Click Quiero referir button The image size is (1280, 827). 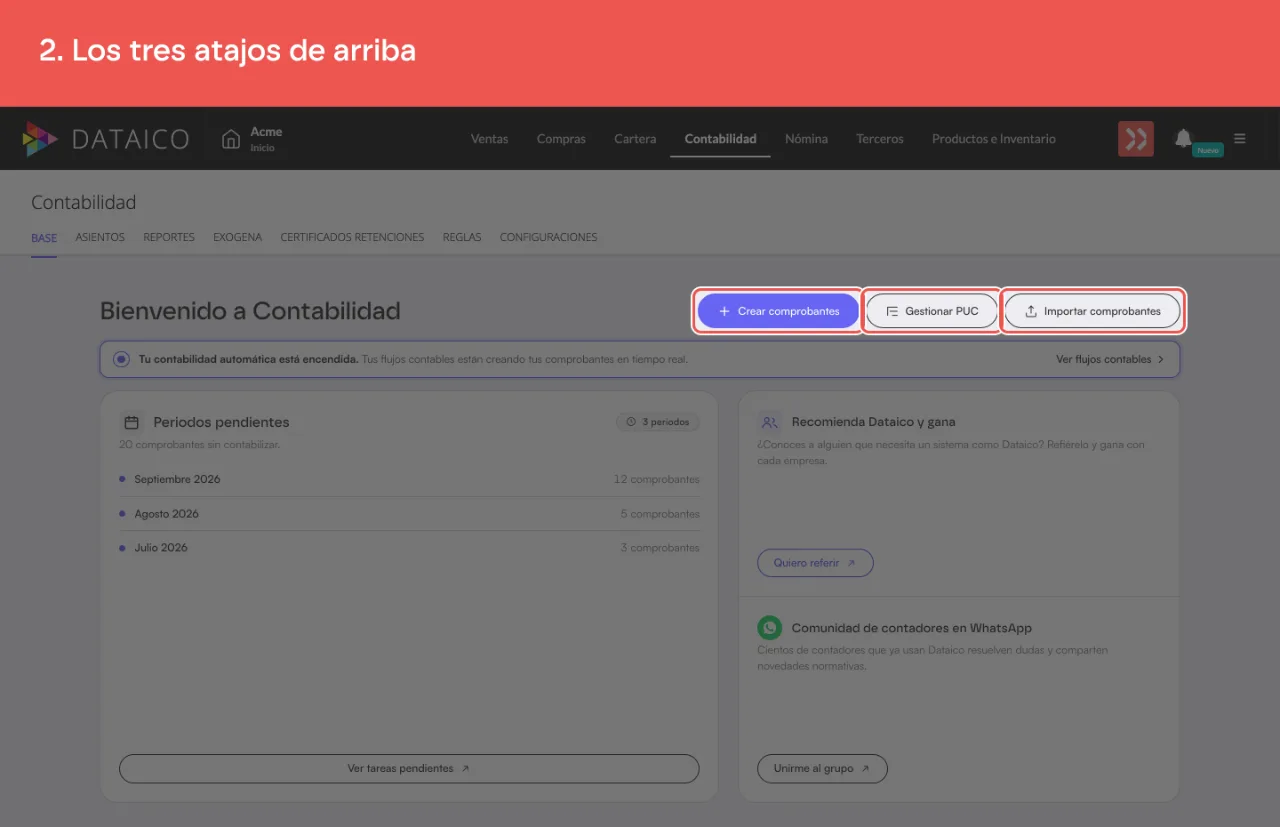[815, 563]
